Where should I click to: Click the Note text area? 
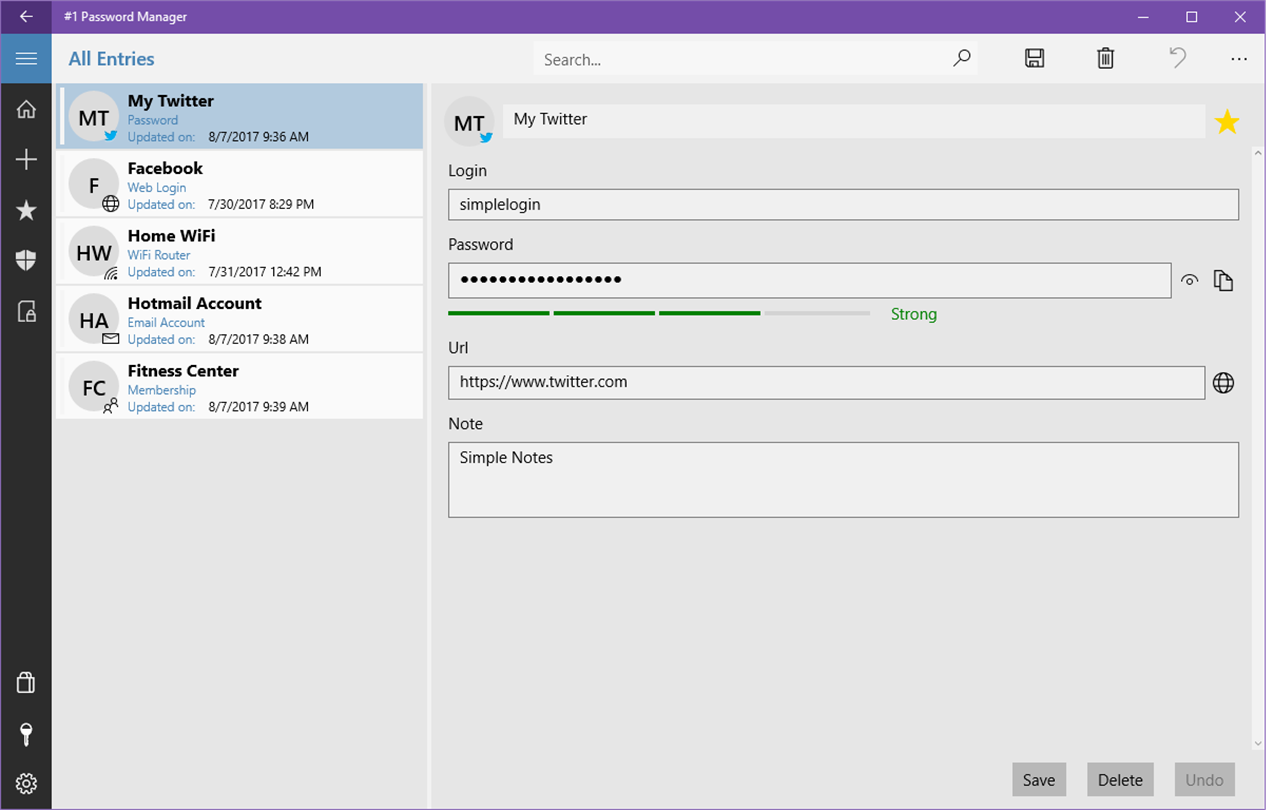pyautogui.click(x=843, y=480)
